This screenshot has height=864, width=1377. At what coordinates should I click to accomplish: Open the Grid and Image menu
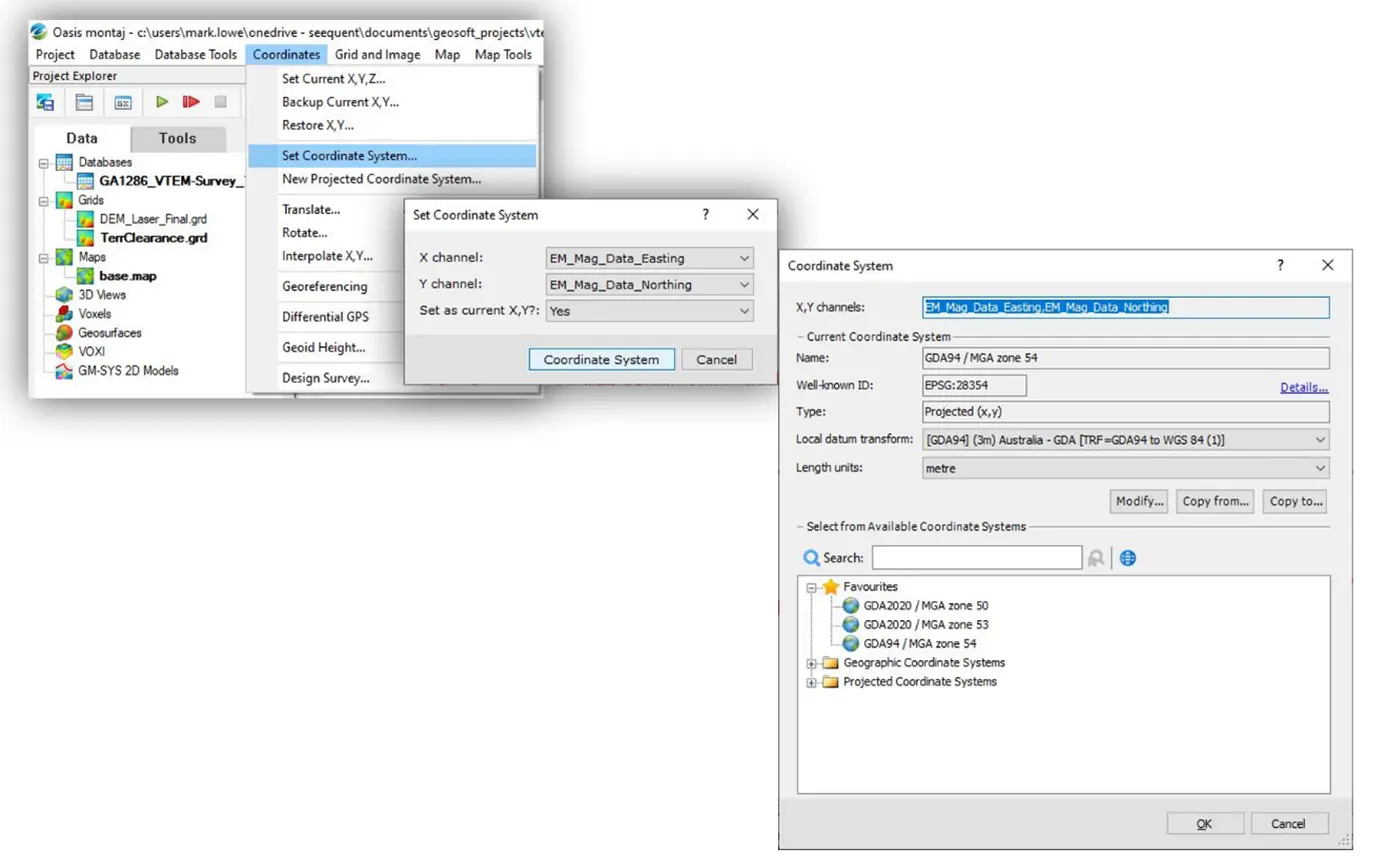(x=378, y=55)
